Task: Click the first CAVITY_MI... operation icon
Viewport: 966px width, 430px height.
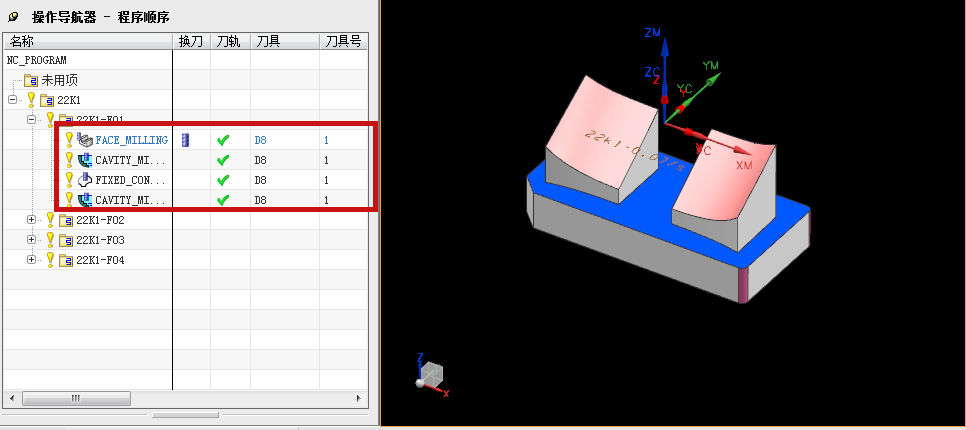Action: click(x=85, y=160)
